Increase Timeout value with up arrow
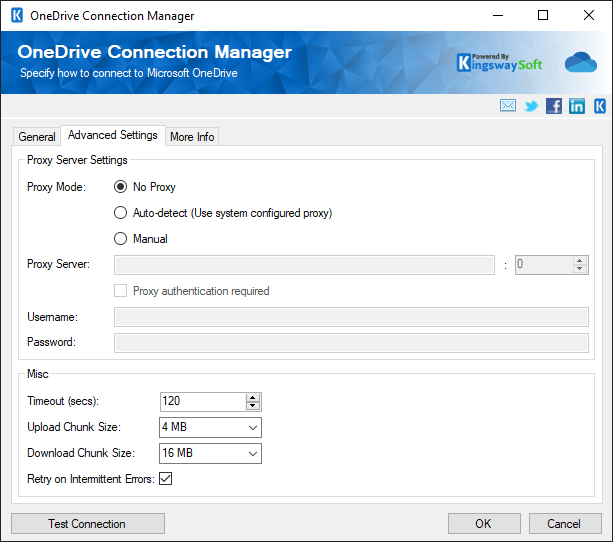The height and width of the screenshot is (542, 613). [253, 398]
